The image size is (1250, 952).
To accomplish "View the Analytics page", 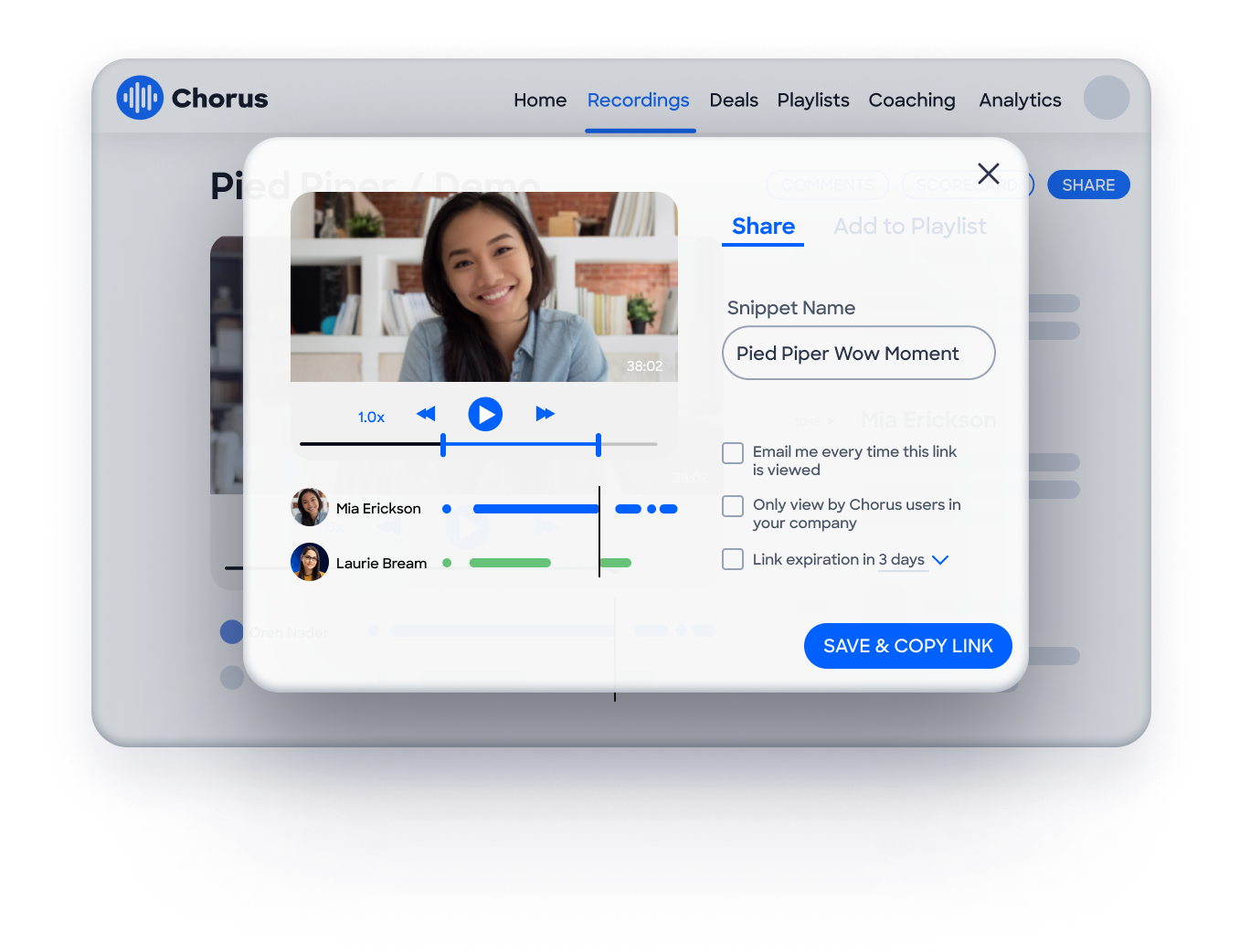I will pyautogui.click(x=1020, y=100).
